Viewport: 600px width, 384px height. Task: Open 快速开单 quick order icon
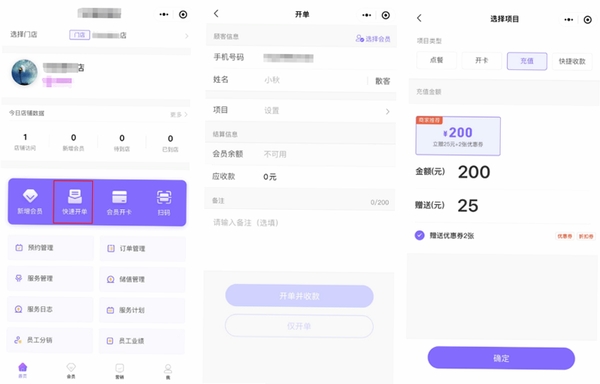[75, 197]
